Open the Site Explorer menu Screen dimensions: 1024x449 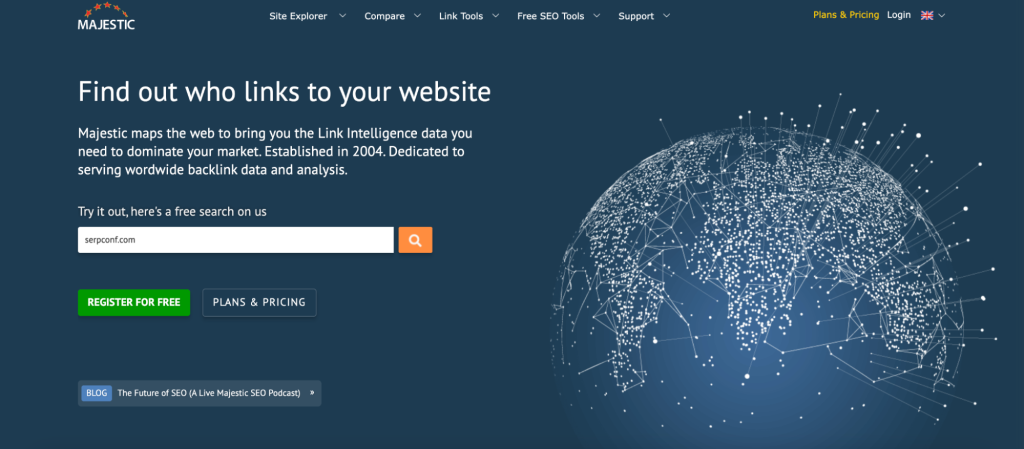(x=298, y=16)
